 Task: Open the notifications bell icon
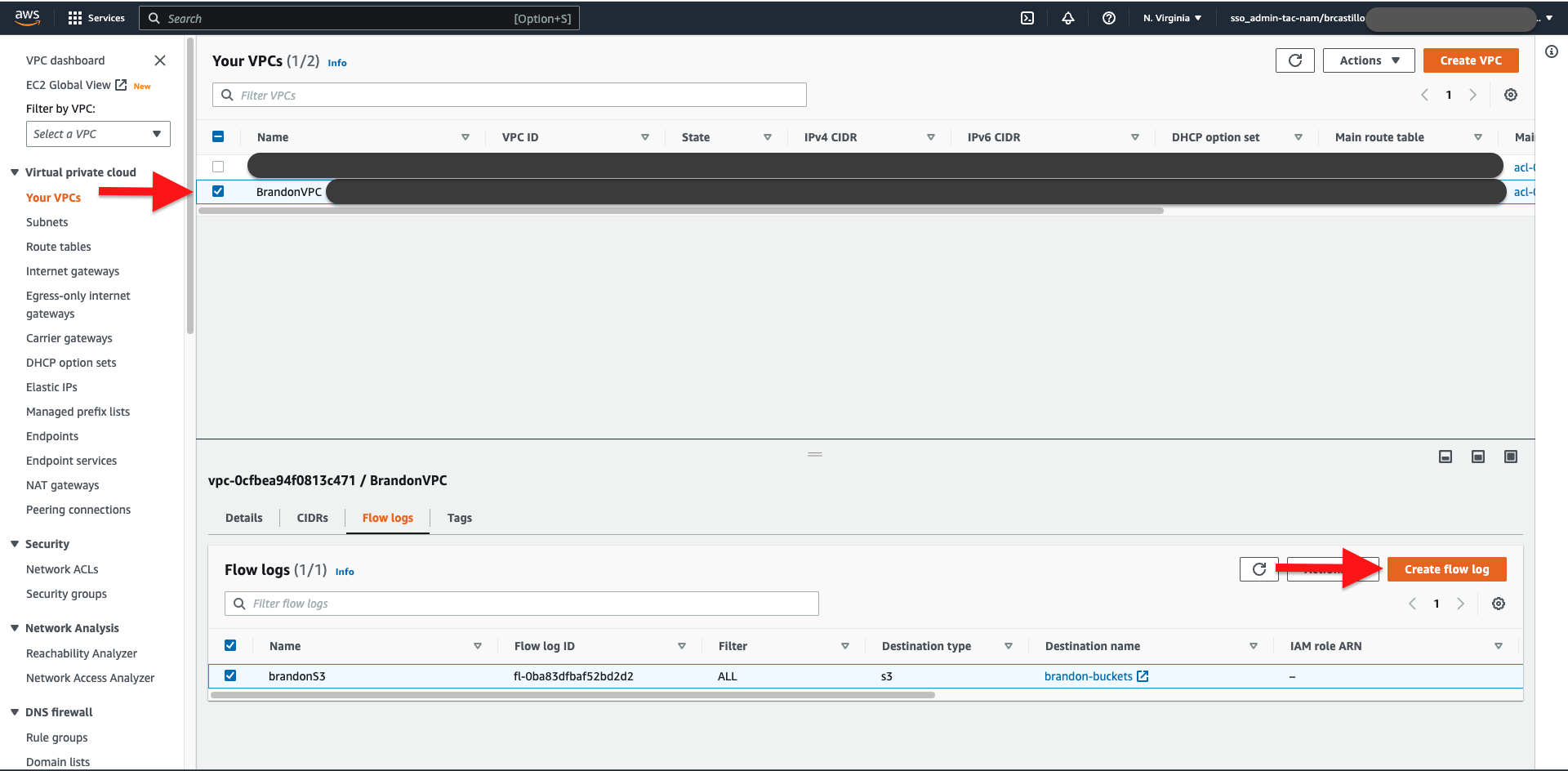pyautogui.click(x=1068, y=17)
